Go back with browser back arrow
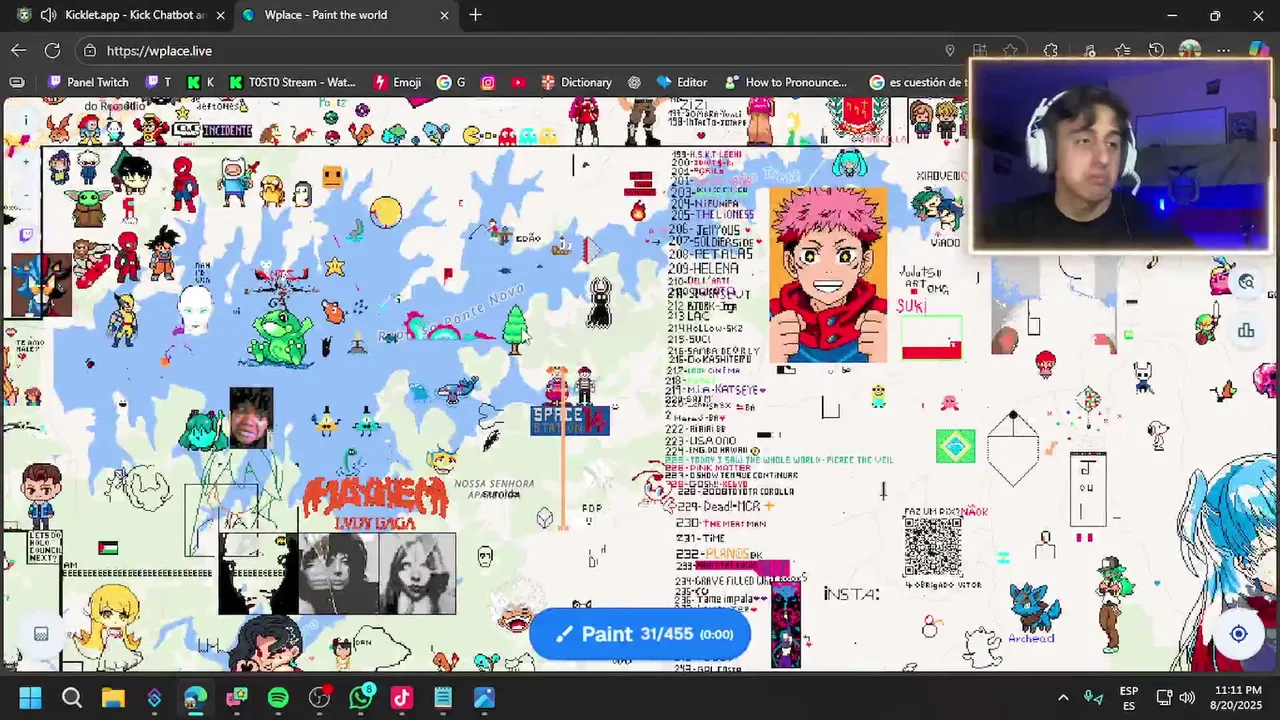This screenshot has height=720, width=1280. tap(19, 50)
